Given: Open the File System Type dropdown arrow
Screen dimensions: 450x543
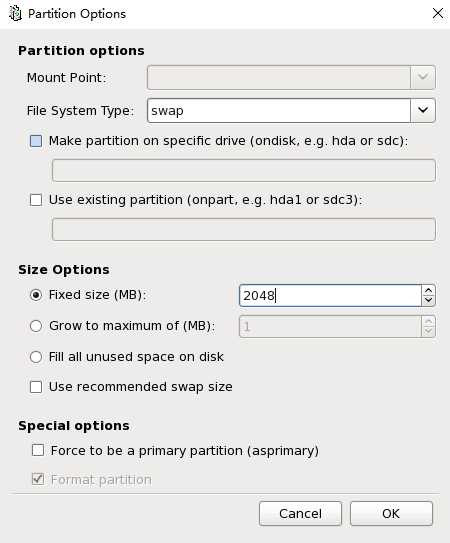Looking at the screenshot, I should point(423,110).
